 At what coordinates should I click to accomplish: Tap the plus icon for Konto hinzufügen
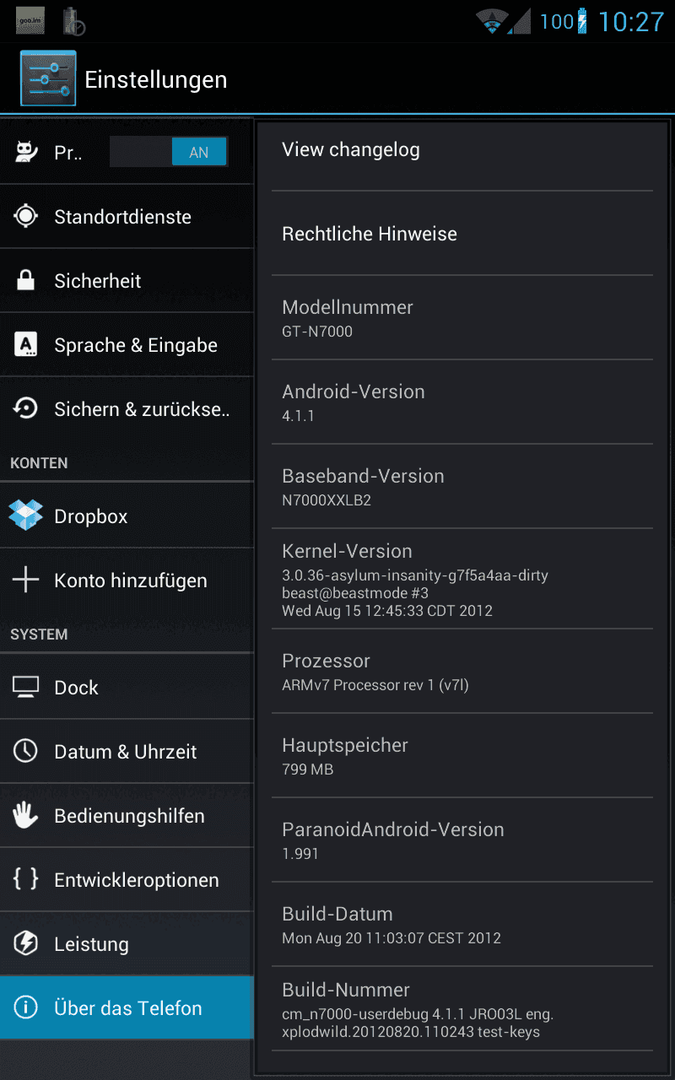25,580
